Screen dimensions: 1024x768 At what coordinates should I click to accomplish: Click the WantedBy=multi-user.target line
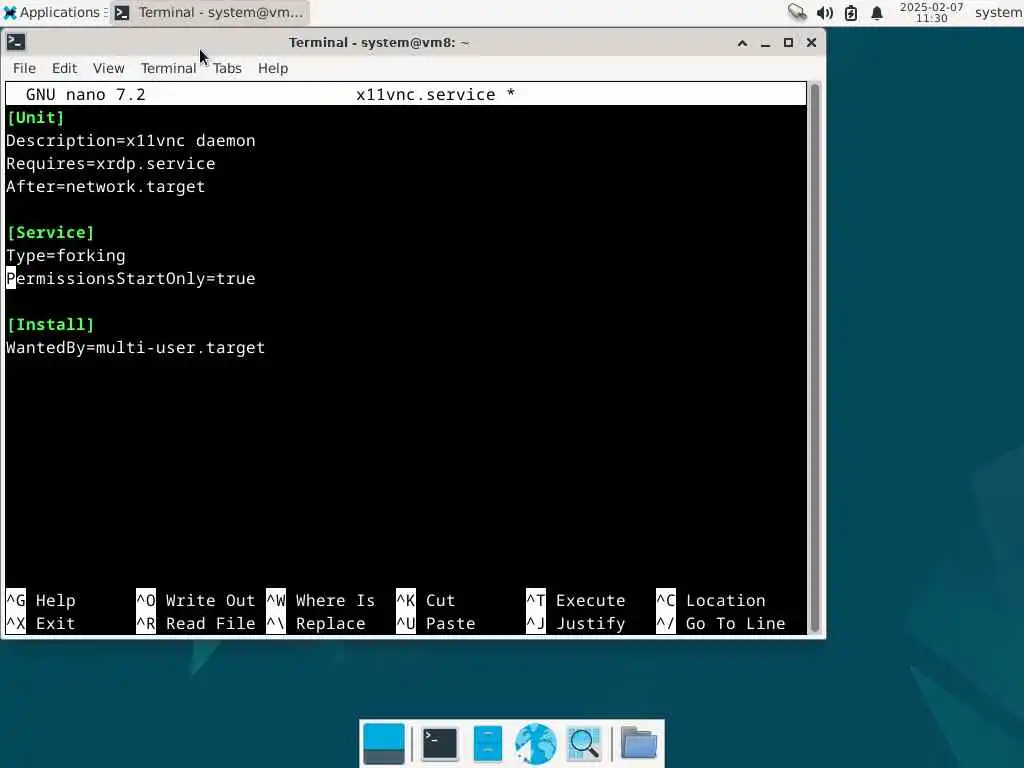pos(135,347)
